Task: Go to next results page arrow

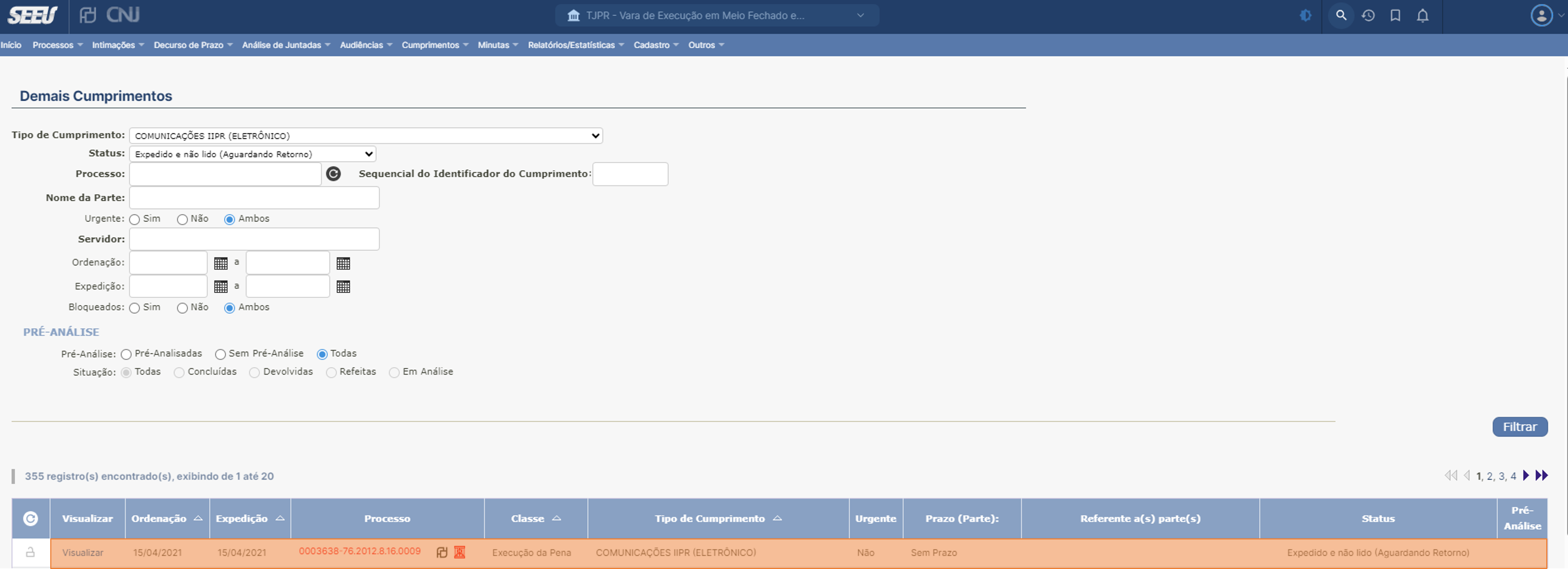Action: pyautogui.click(x=1526, y=475)
